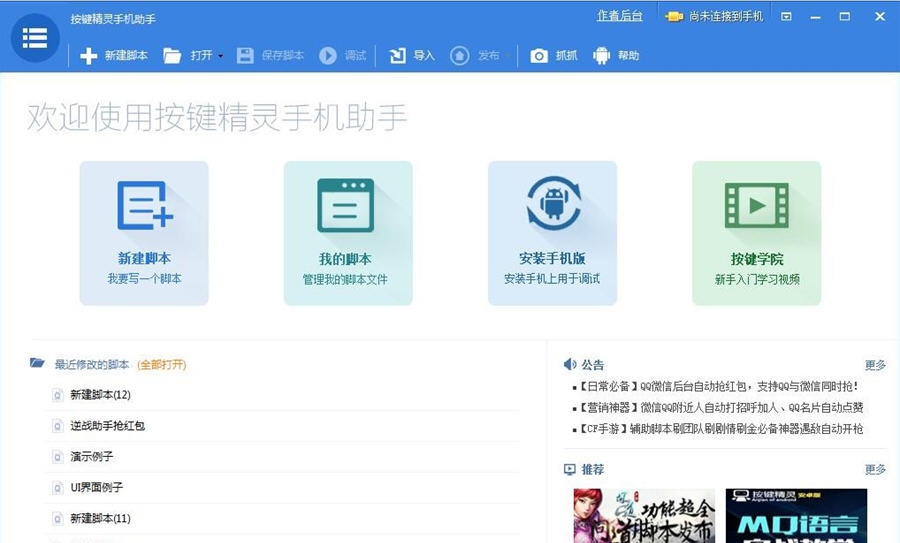
Task: Open the 作者后台 link
Action: coord(619,16)
